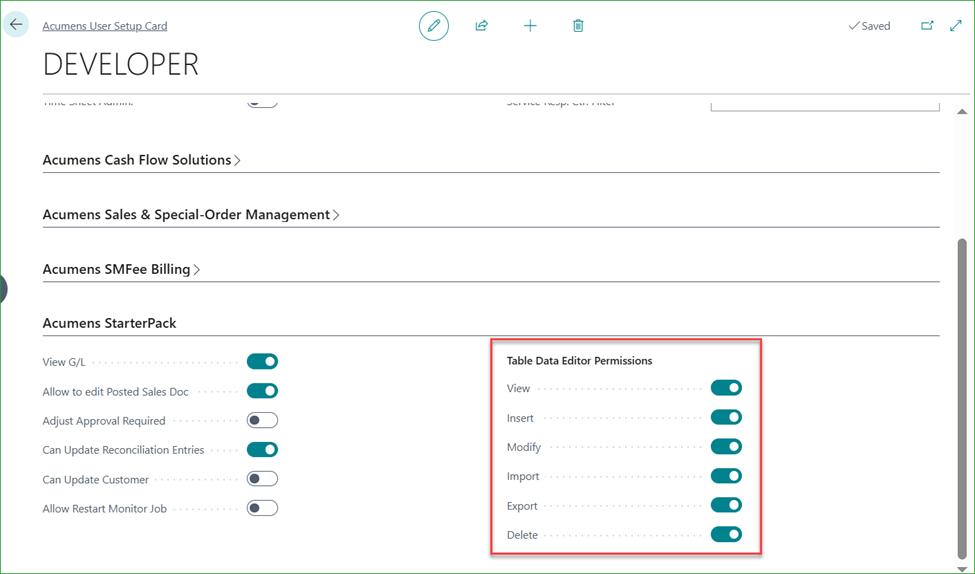Expand page with the diagonal arrows icon
The width and height of the screenshot is (975, 574).
956,25
